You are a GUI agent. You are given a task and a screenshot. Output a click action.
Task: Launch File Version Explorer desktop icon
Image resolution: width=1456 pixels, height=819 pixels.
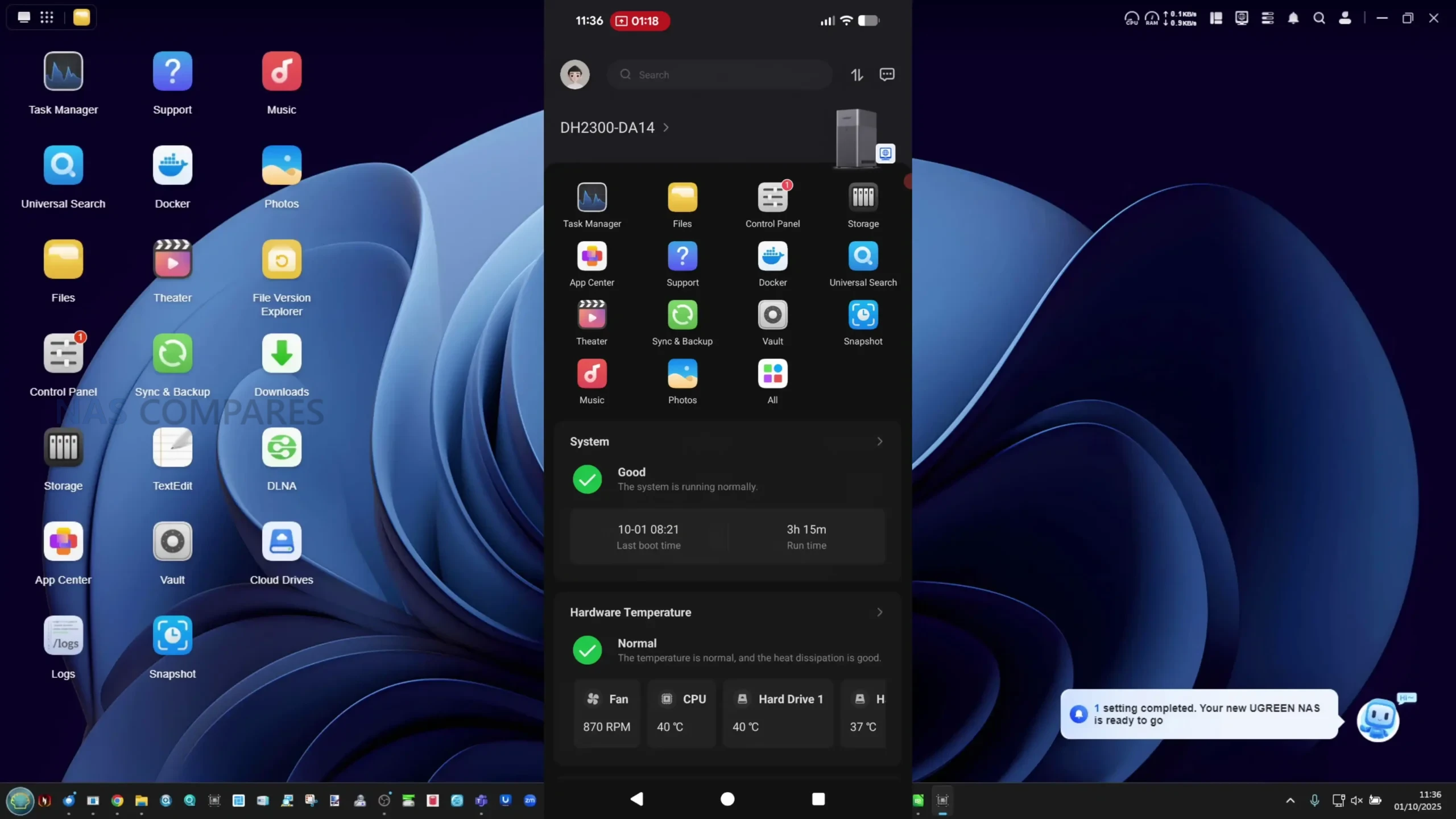(x=282, y=260)
